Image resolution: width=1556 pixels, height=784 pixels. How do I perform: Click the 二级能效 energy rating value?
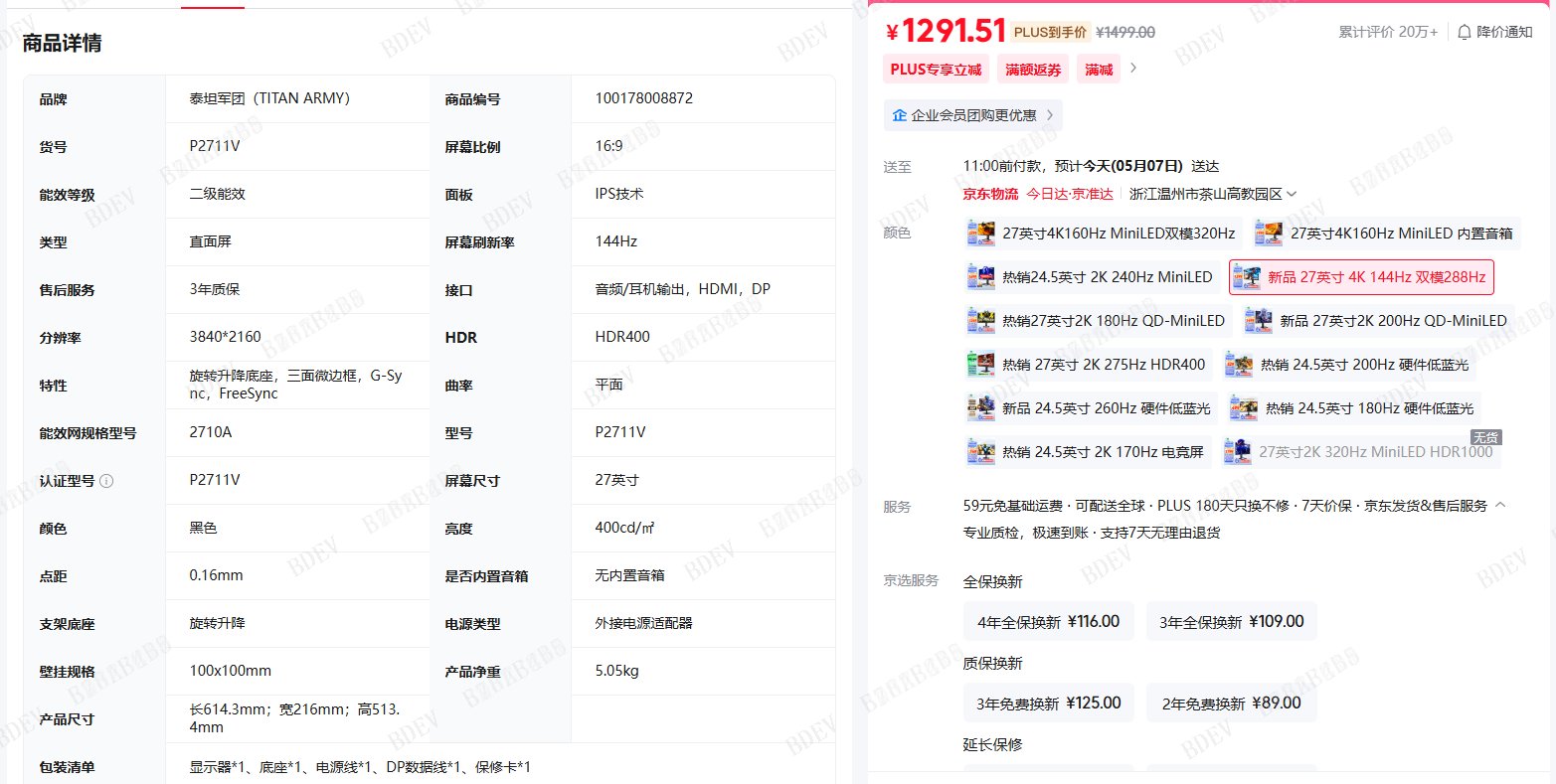coord(217,194)
